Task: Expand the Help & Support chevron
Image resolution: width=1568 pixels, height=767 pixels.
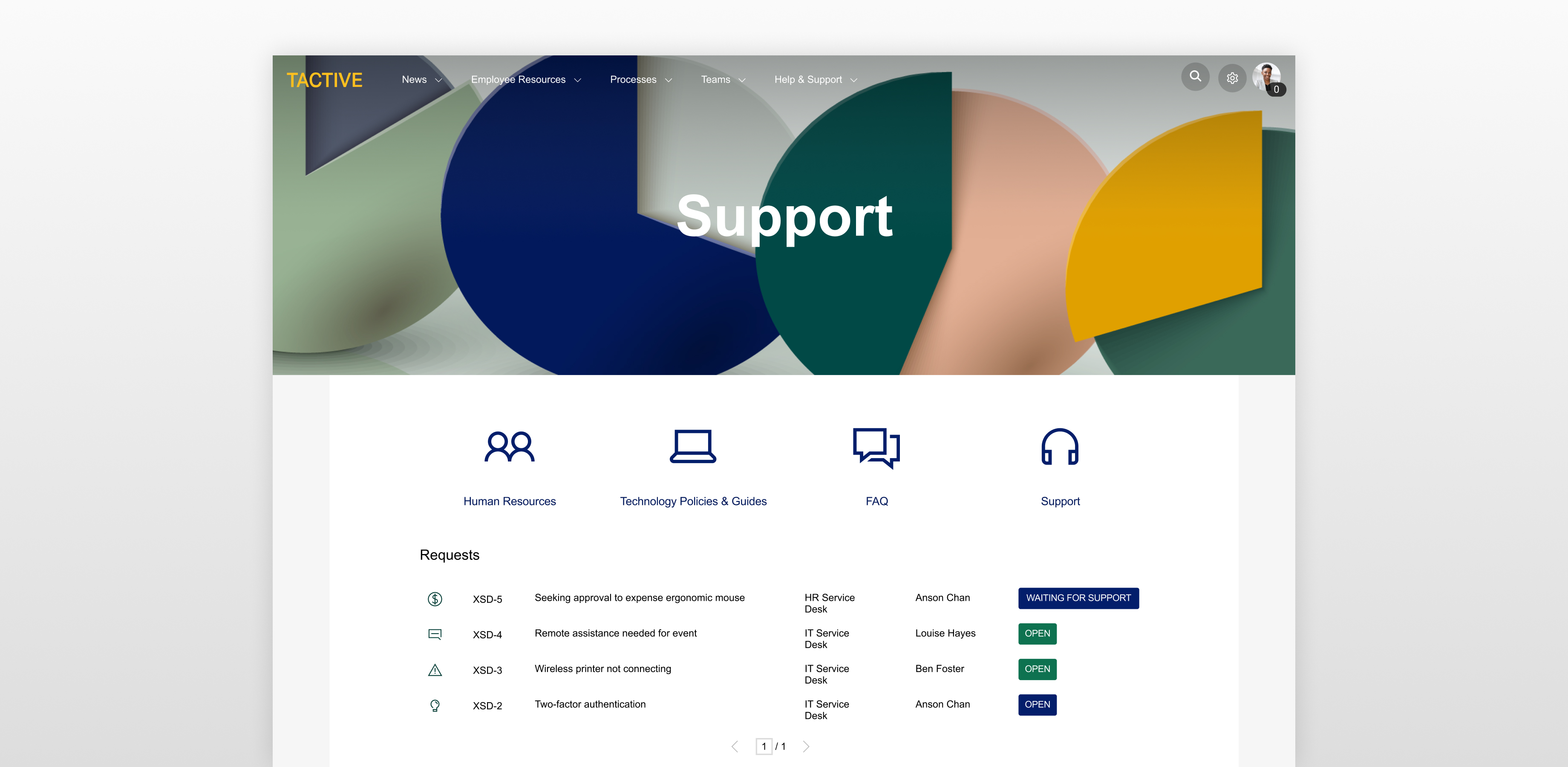Action: 853,81
